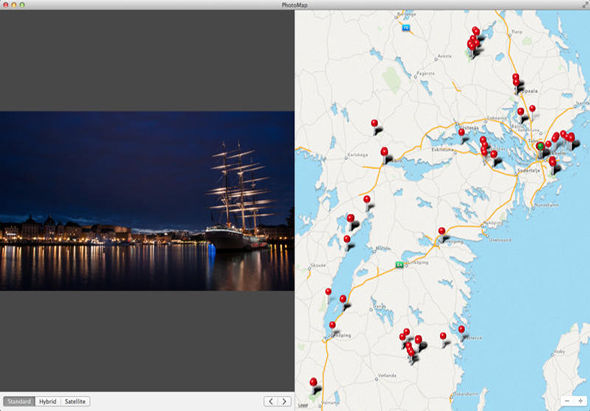Click the Fagersta city label
This screenshot has width=590, height=411.
pos(426,73)
